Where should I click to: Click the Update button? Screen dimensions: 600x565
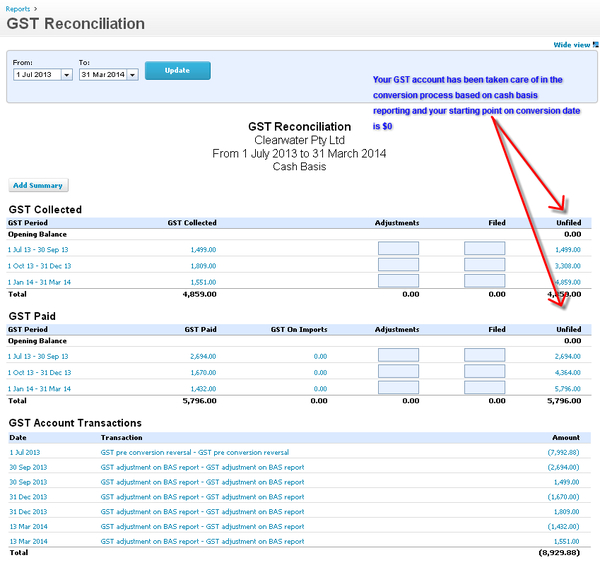[x=177, y=71]
